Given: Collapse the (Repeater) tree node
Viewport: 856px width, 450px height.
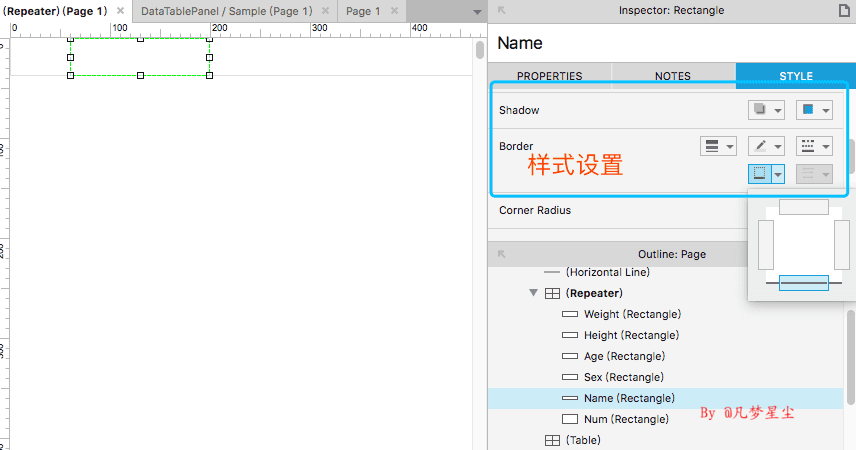Looking at the screenshot, I should tap(533, 293).
